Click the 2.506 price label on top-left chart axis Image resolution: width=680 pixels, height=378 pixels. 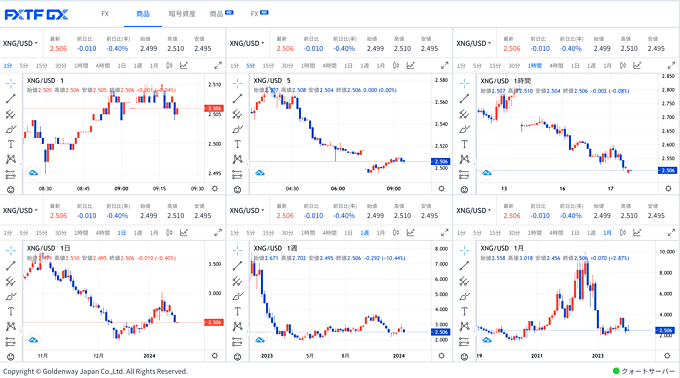click(x=214, y=108)
